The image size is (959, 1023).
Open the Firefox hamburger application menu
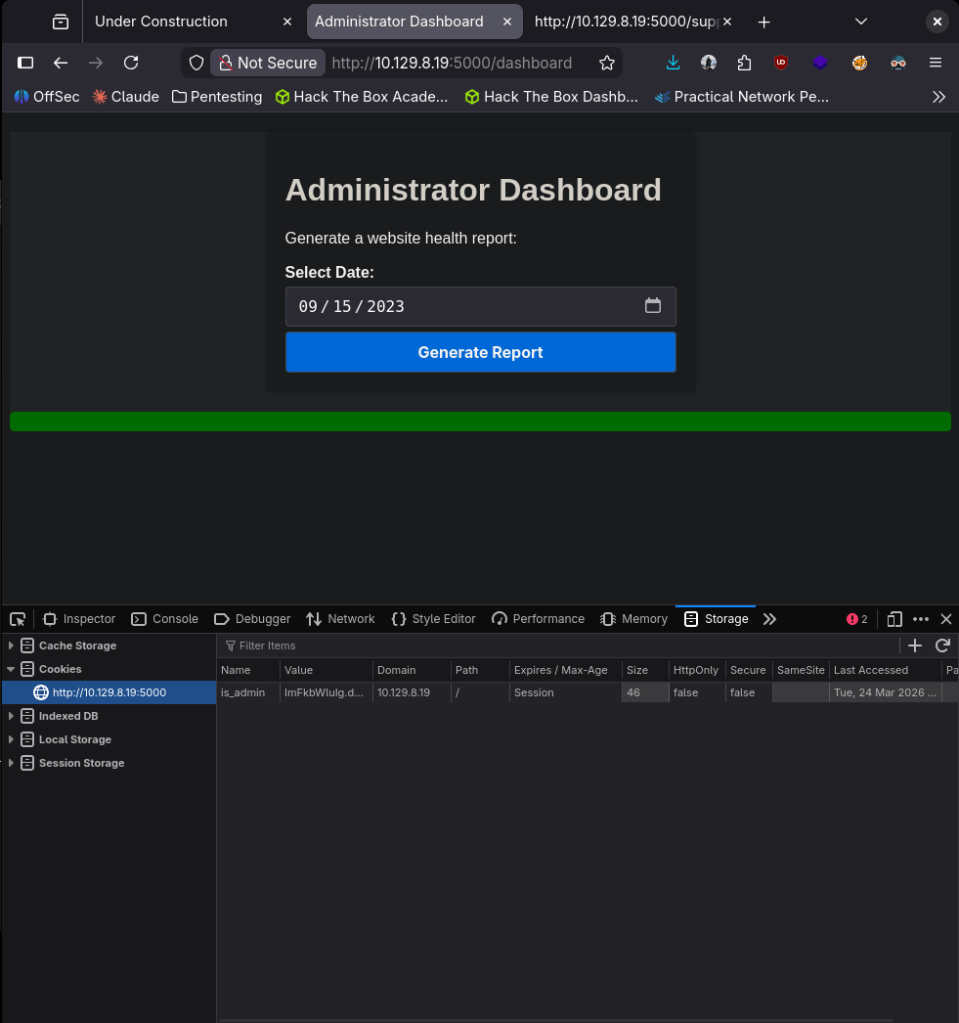[935, 63]
